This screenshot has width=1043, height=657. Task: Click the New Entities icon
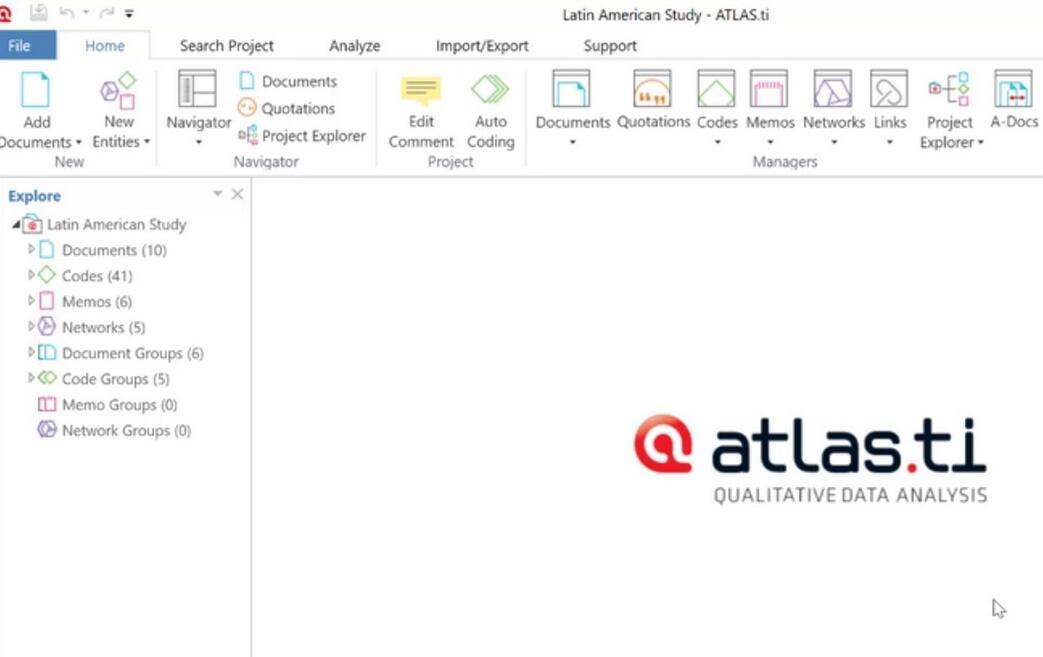click(118, 90)
